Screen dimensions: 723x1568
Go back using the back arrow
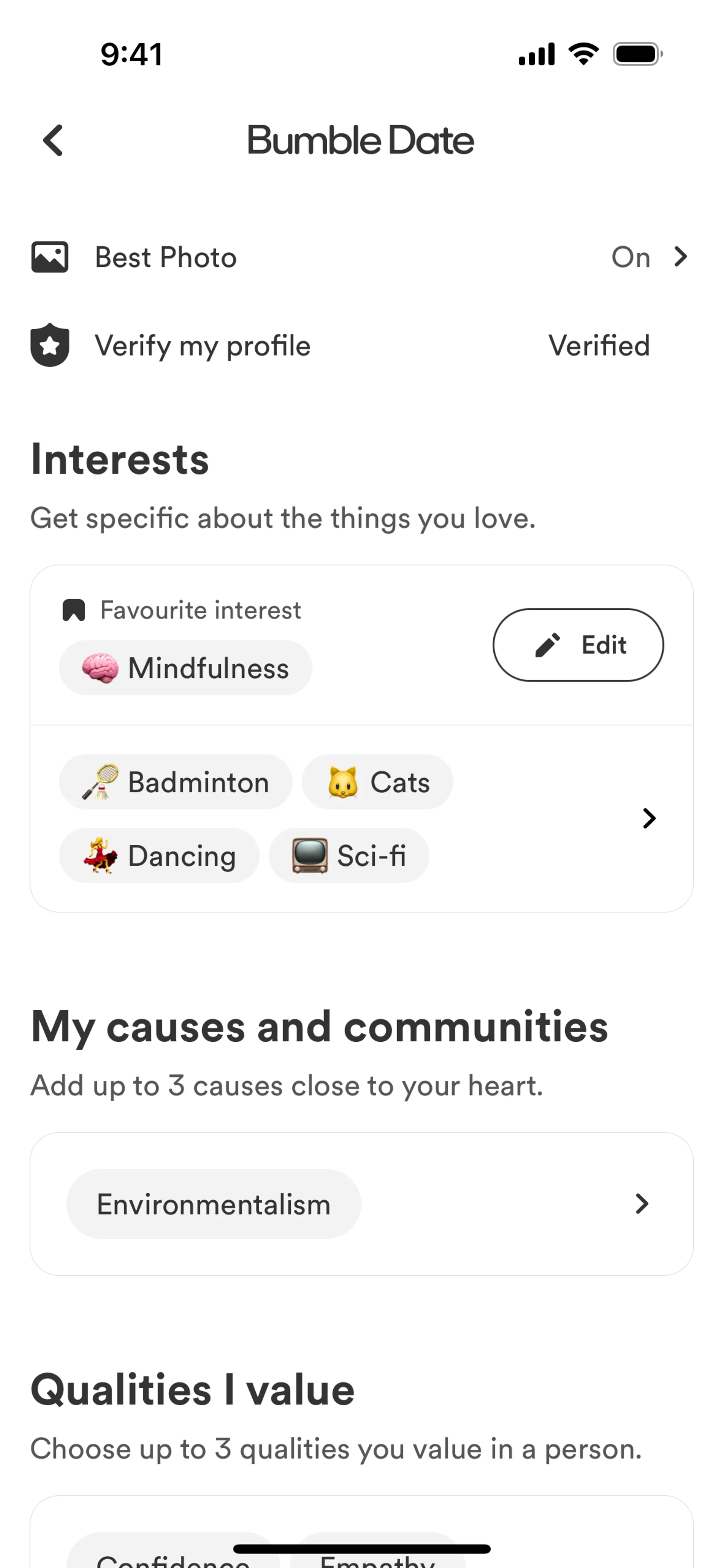click(53, 141)
